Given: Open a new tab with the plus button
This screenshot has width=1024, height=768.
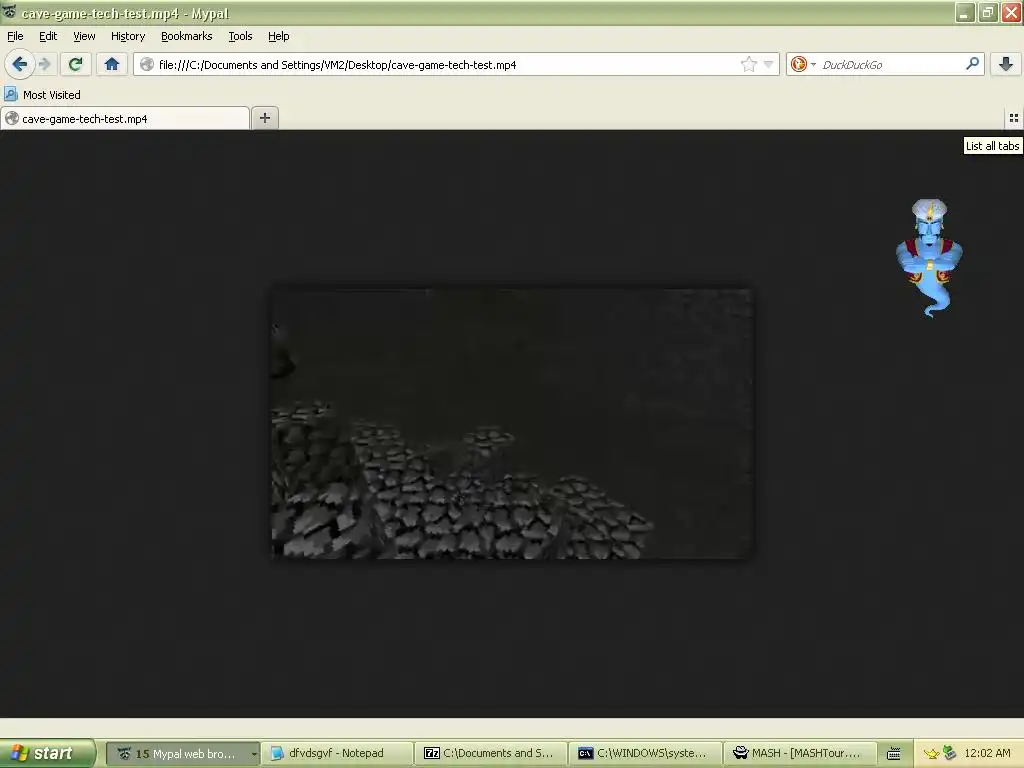Looking at the screenshot, I should click(264, 118).
